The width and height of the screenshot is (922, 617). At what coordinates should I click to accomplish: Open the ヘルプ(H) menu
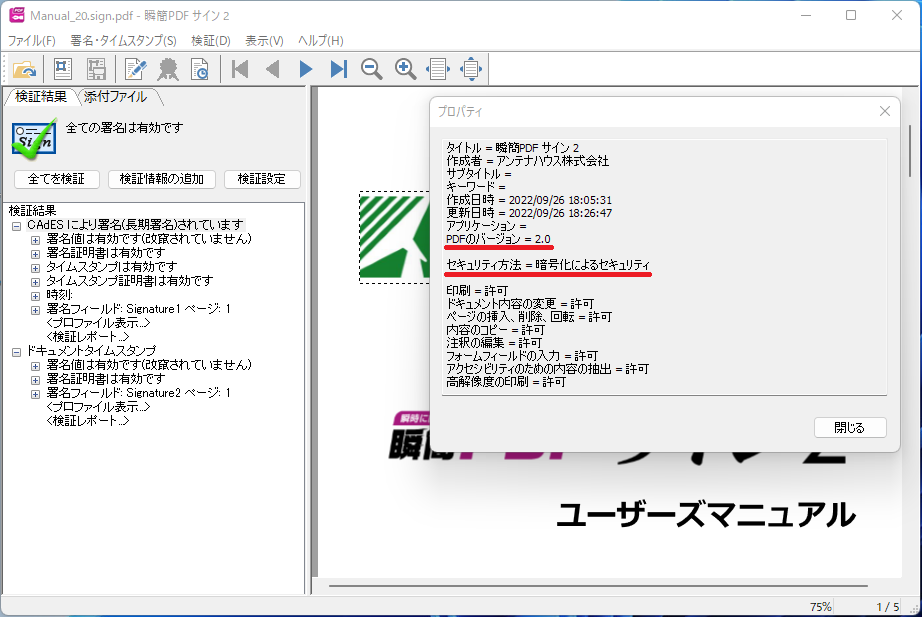[x=320, y=41]
